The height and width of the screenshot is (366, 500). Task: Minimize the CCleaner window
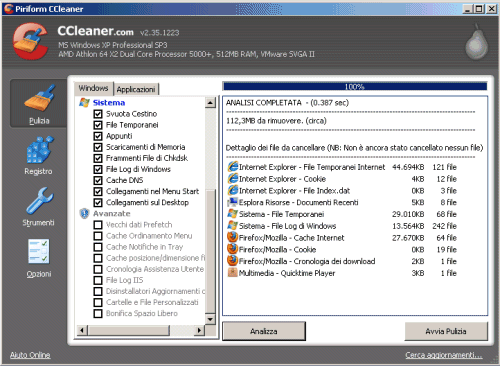point(468,9)
